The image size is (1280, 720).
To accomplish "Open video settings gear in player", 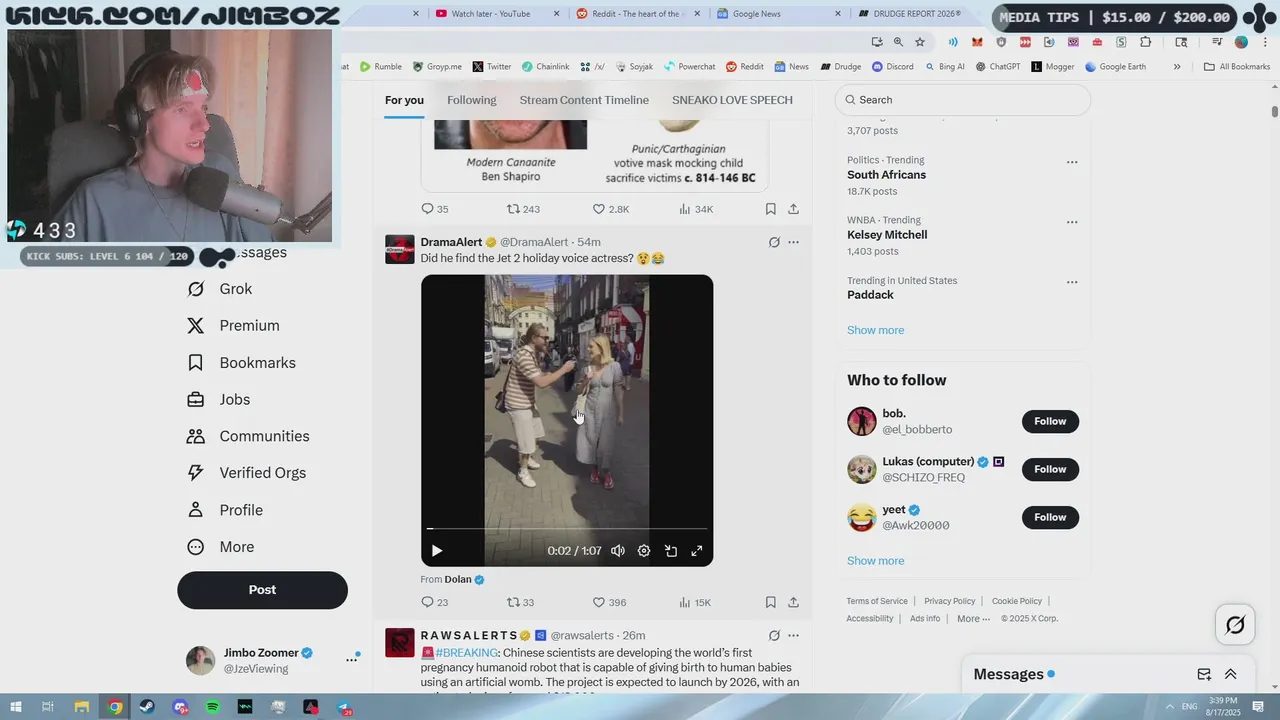I will click(x=644, y=551).
